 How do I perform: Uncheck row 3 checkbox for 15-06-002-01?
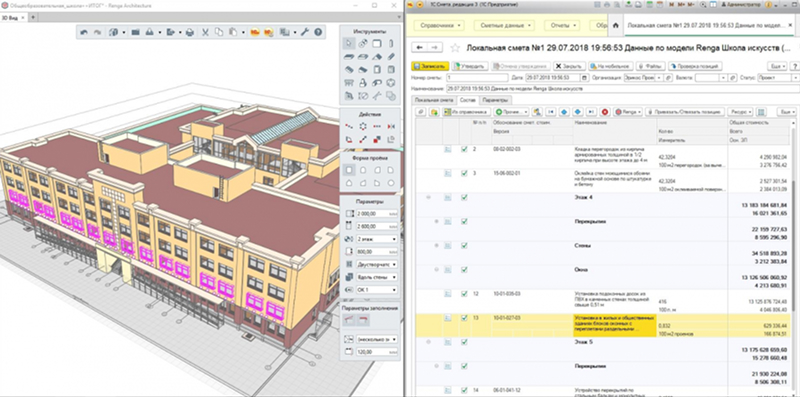pos(464,173)
